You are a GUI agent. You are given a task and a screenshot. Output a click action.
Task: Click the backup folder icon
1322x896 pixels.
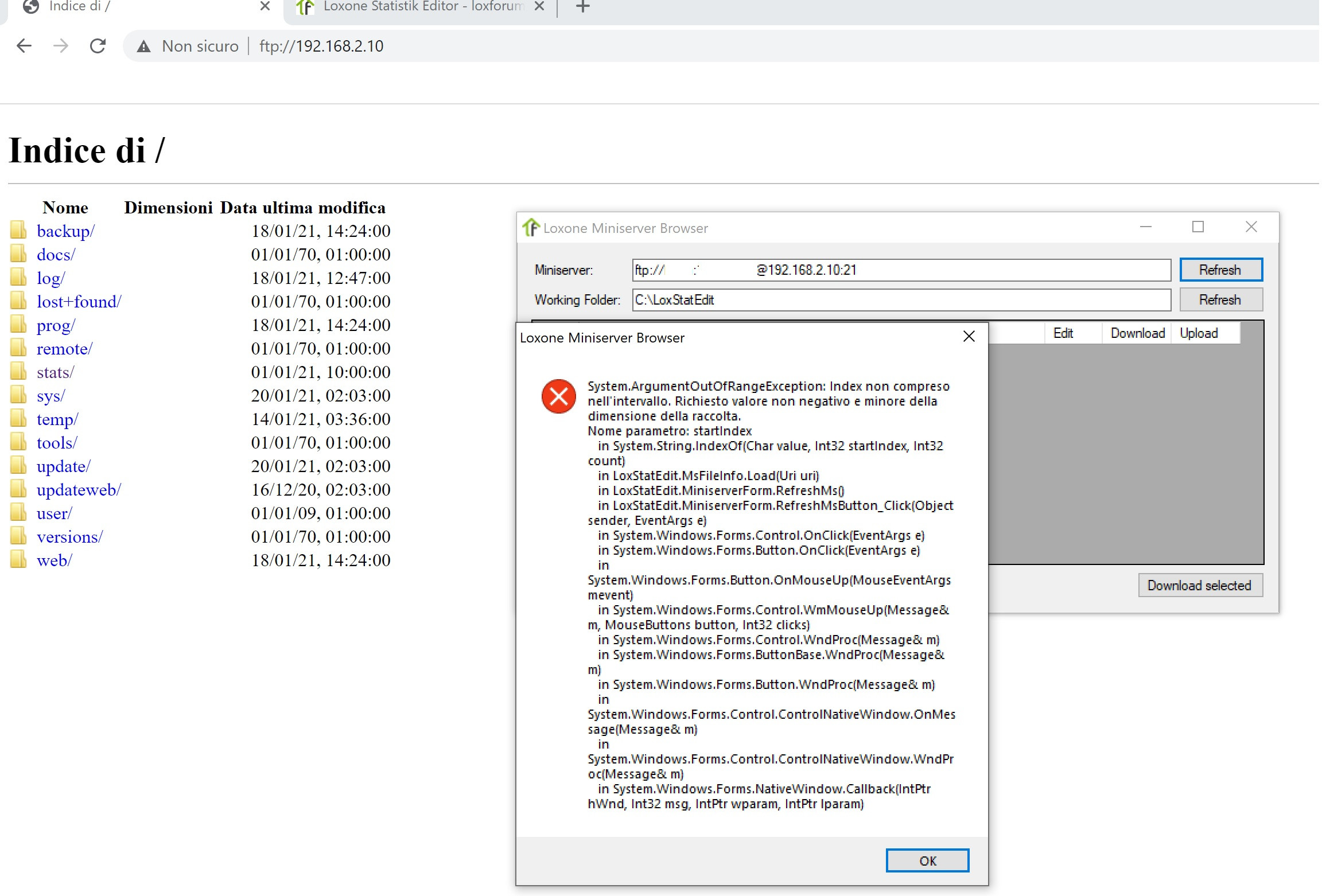[18, 231]
